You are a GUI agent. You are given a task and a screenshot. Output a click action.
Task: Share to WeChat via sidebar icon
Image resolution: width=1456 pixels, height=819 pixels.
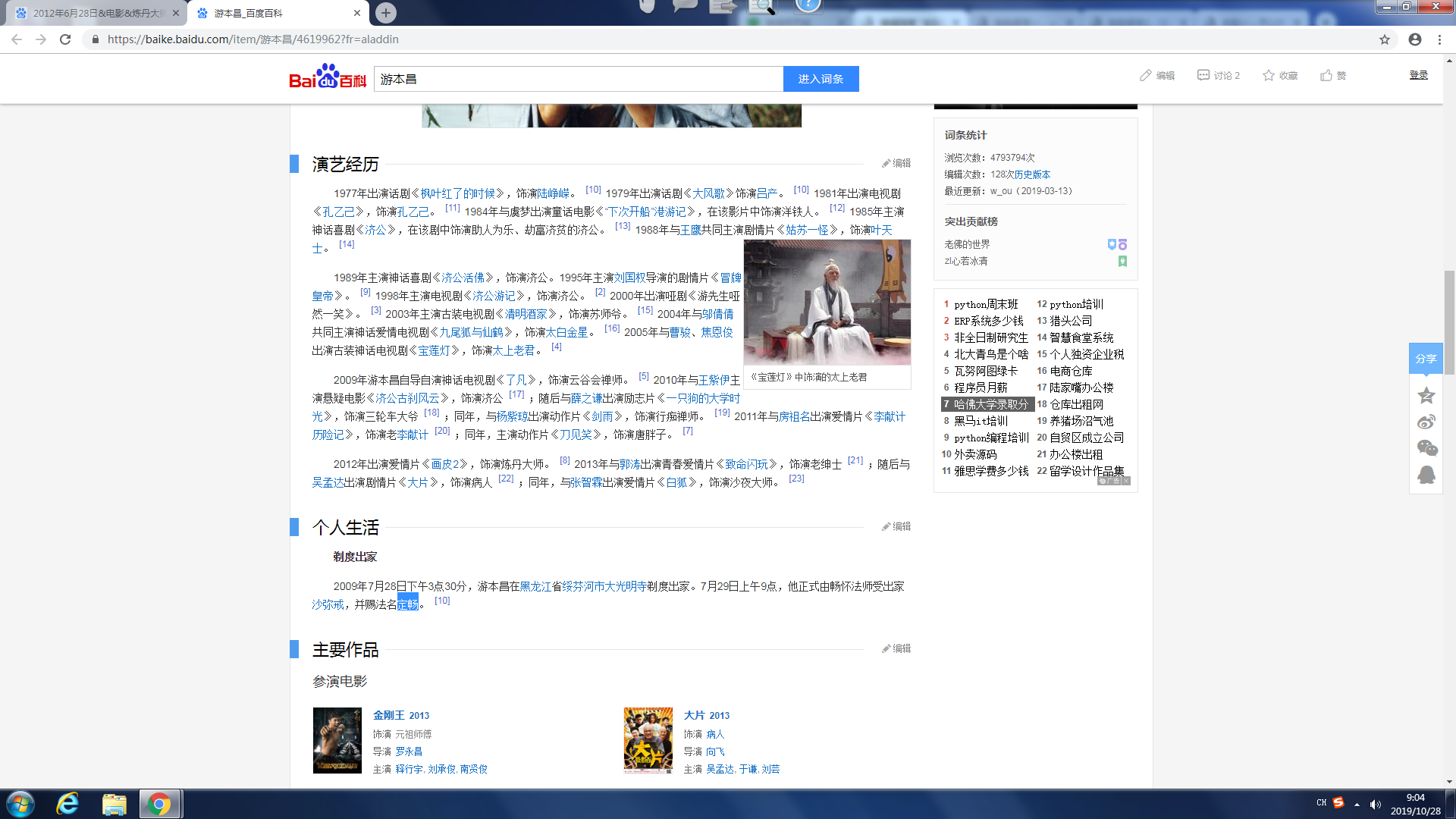coord(1426,448)
